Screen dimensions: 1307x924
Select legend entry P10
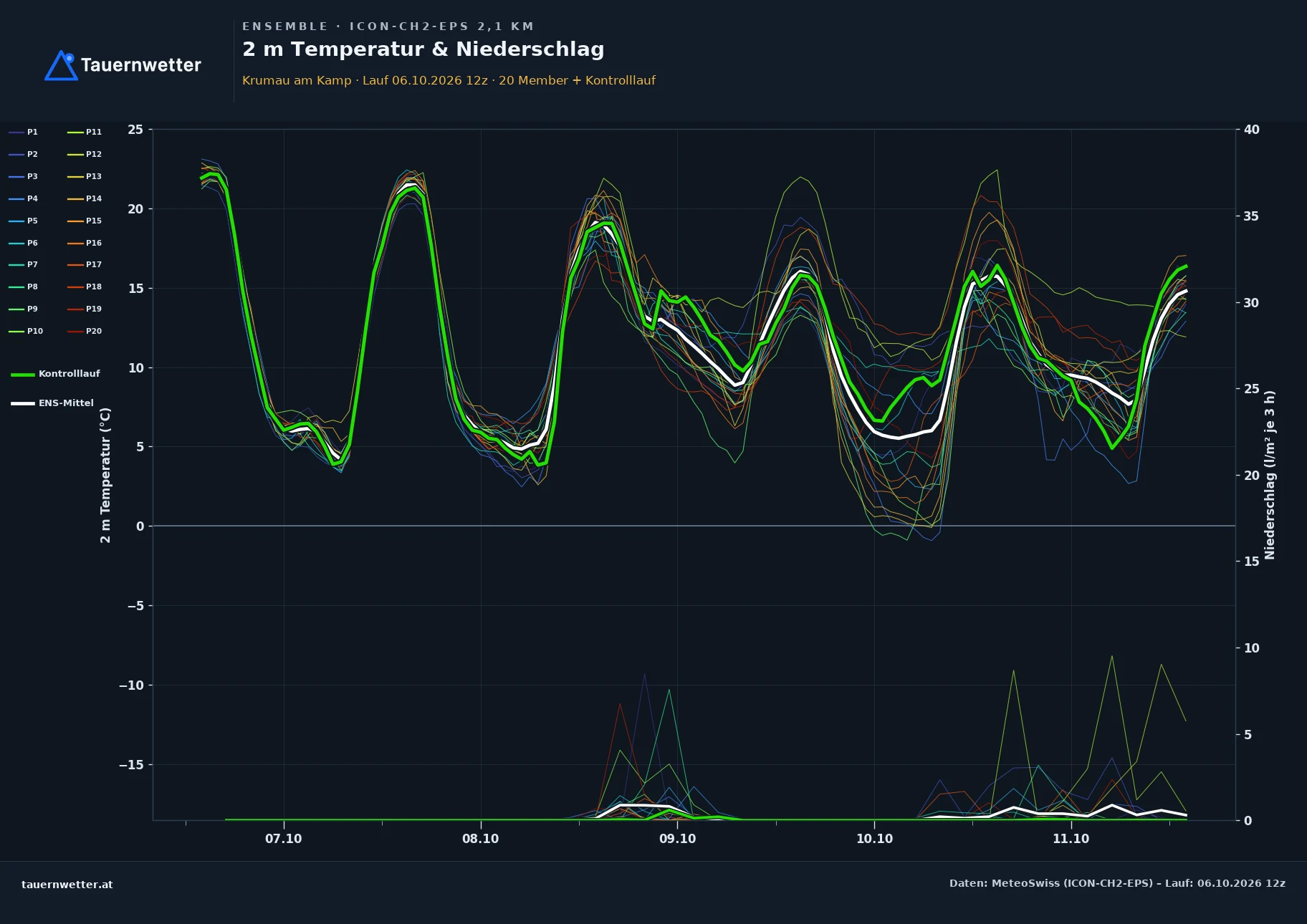pos(26,331)
